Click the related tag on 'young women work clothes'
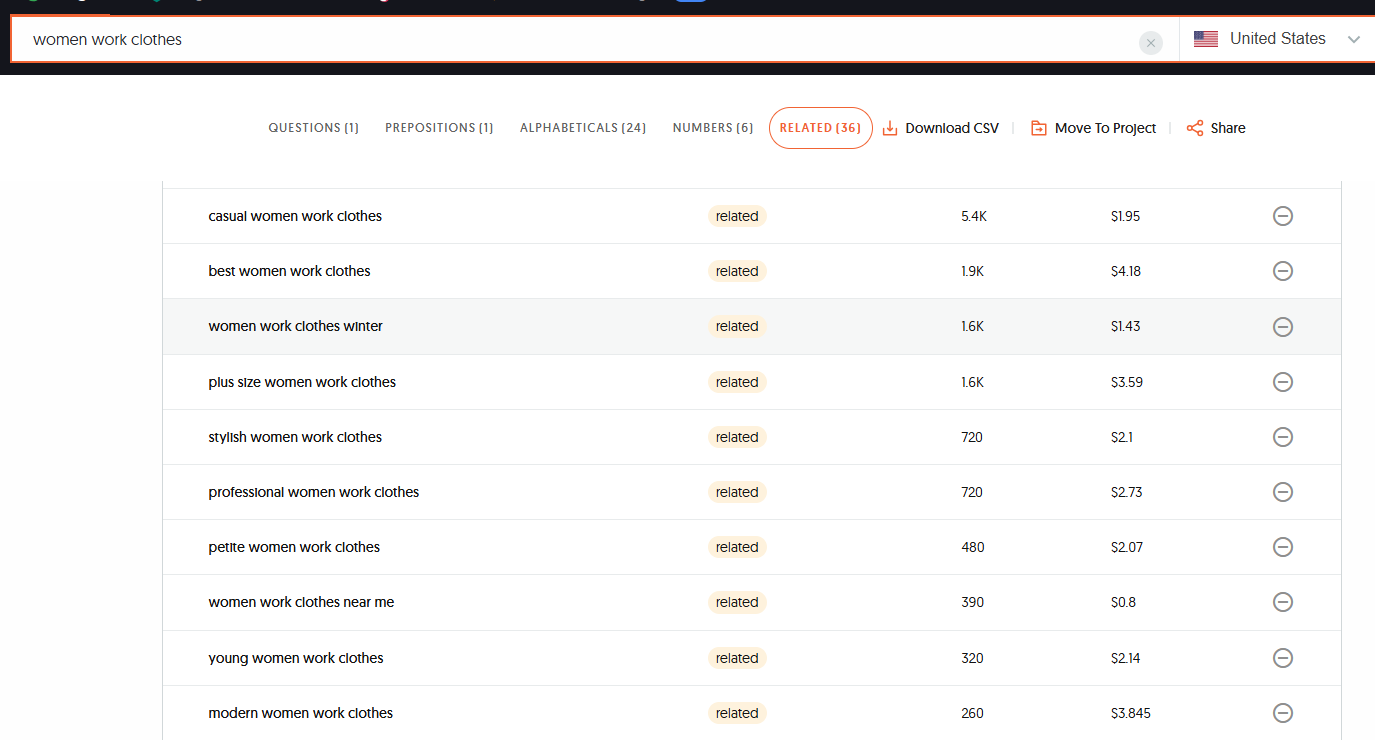The image size is (1375, 740). tap(737, 658)
